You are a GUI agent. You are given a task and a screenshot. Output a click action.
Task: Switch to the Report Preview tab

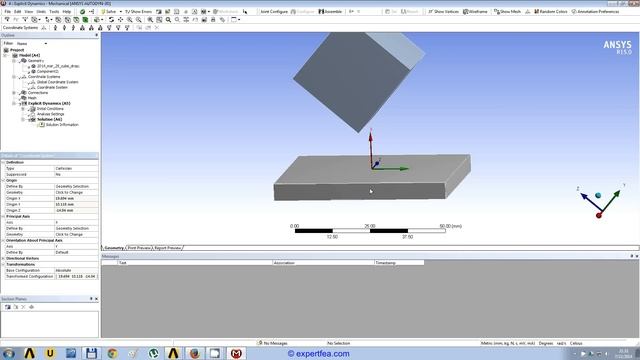click(168, 248)
